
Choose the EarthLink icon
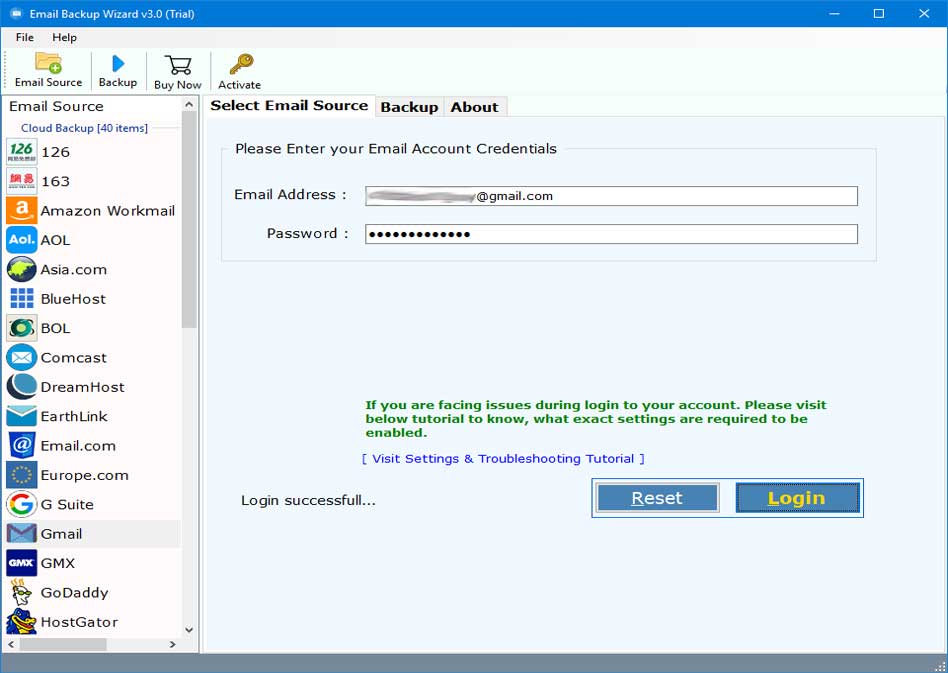pos(22,416)
